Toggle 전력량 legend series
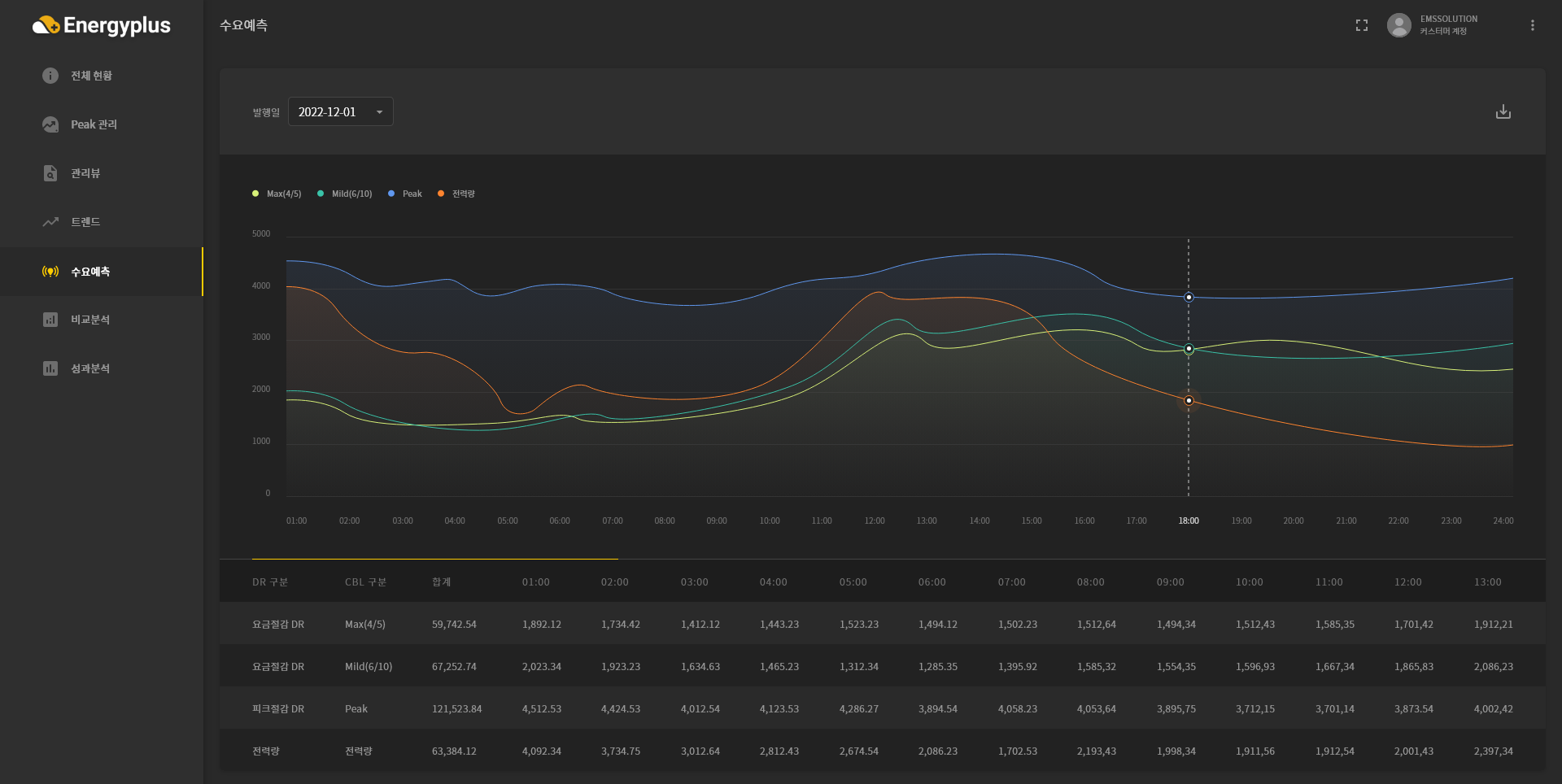The width and height of the screenshot is (1562, 784). tap(456, 194)
